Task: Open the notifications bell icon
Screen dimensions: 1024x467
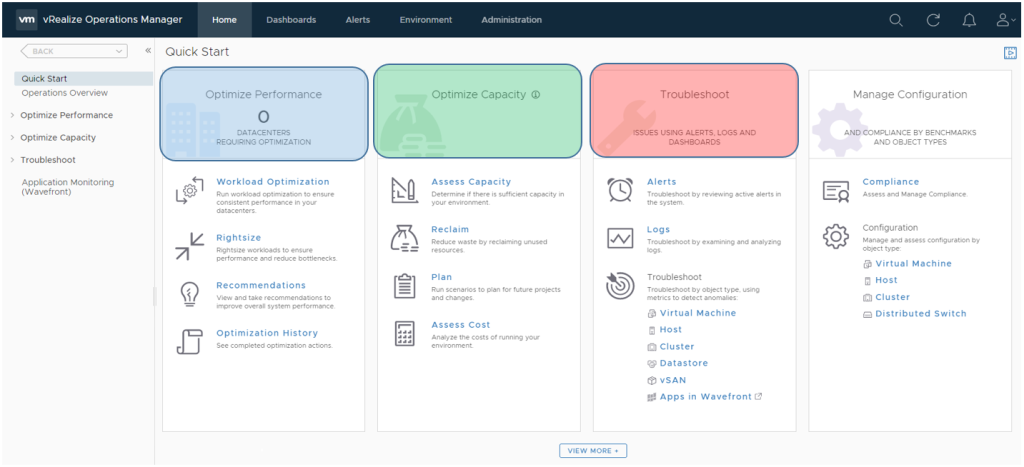Action: 968,20
